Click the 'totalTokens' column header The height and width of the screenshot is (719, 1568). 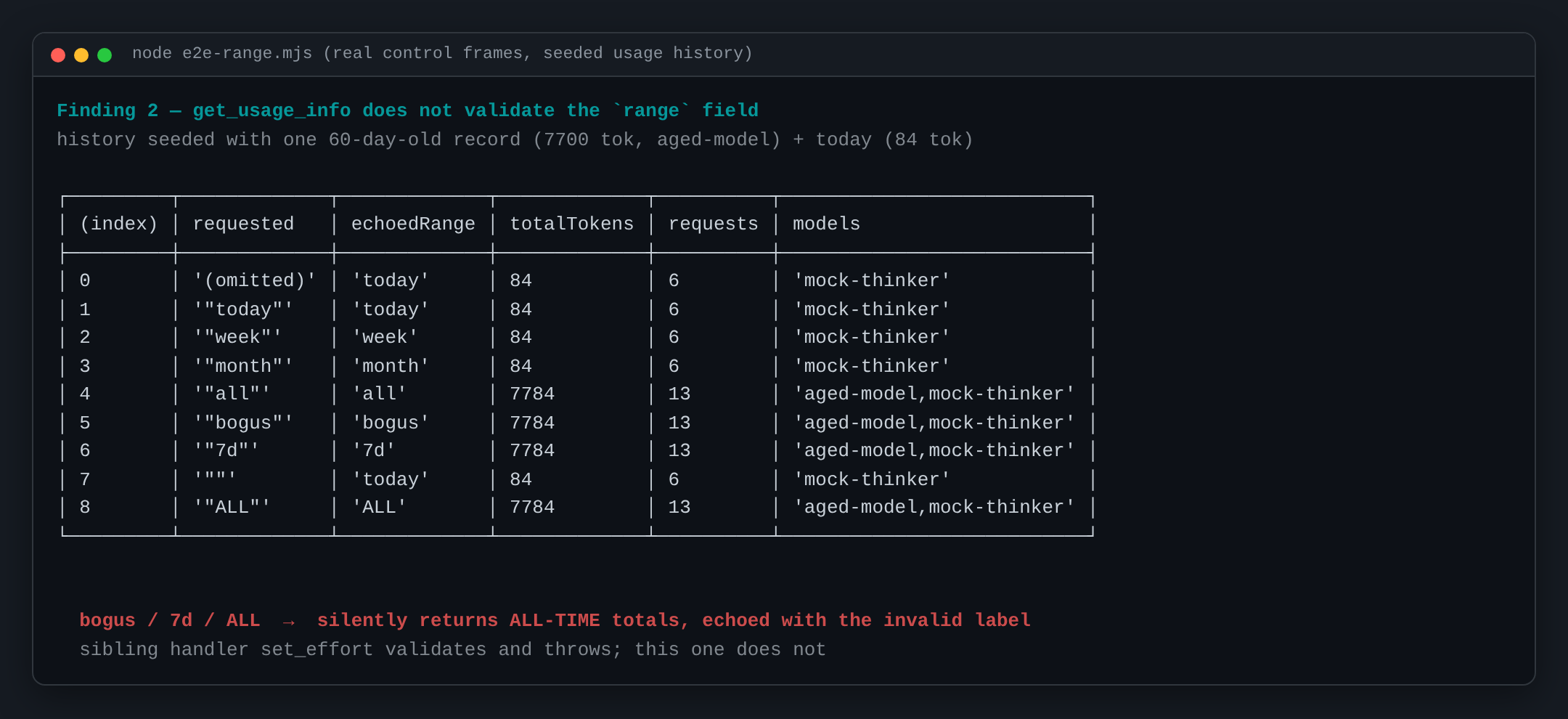pos(572,224)
